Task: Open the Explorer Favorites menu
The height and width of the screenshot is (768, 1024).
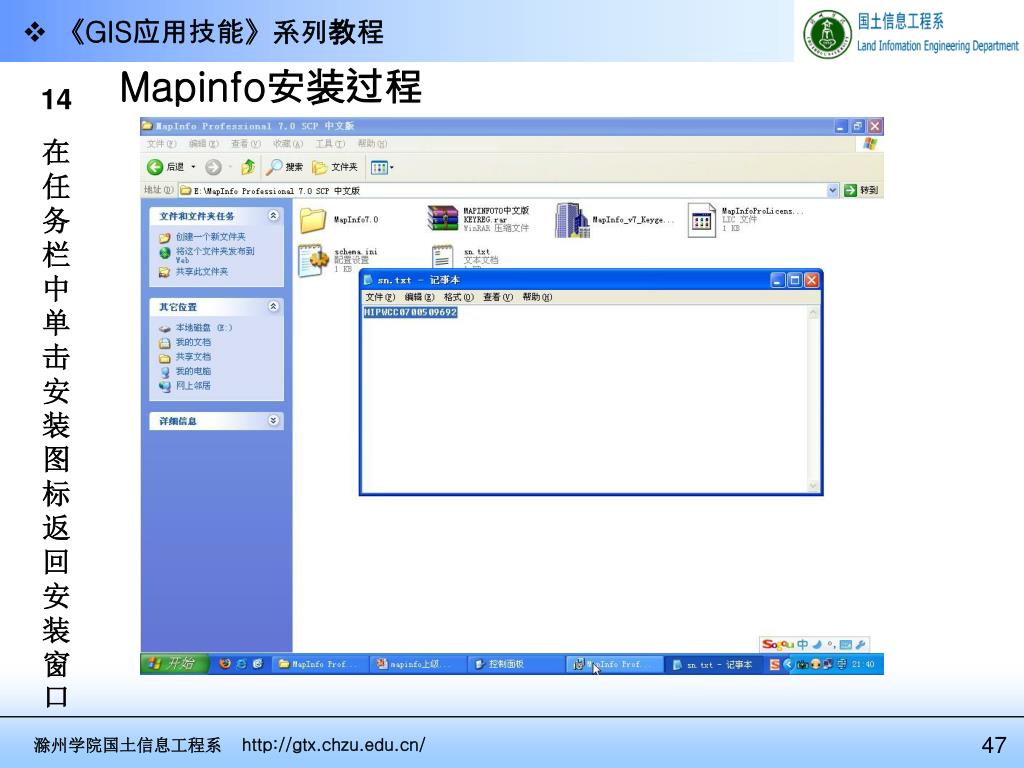Action: (x=287, y=144)
